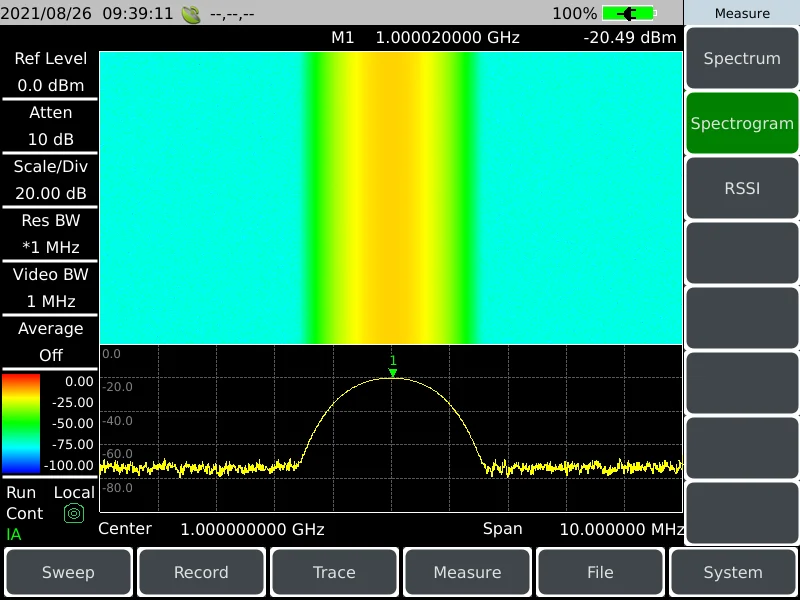Select the Spectrum measurement
Screen dimensions: 800x600
pyautogui.click(x=741, y=58)
